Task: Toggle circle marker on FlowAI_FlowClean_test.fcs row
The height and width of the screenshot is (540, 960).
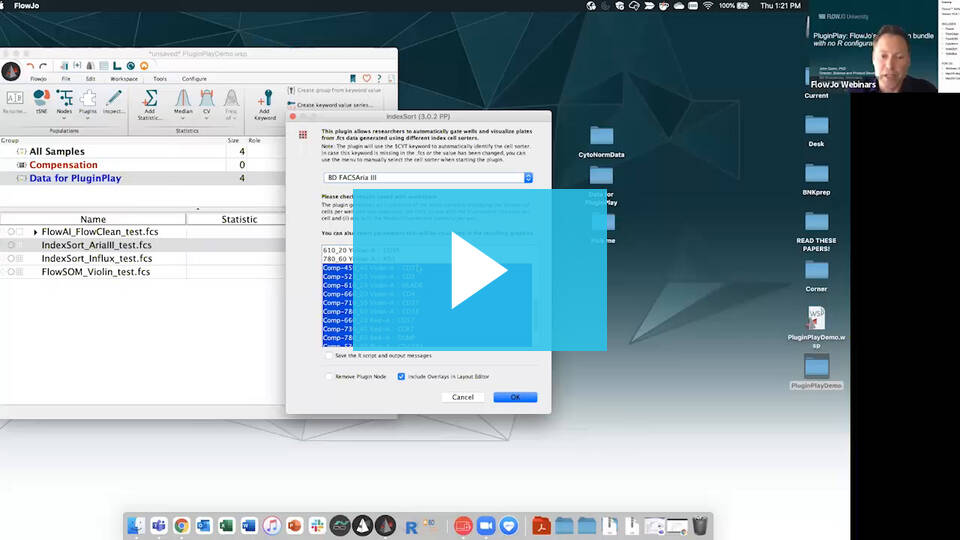Action: tap(11, 232)
